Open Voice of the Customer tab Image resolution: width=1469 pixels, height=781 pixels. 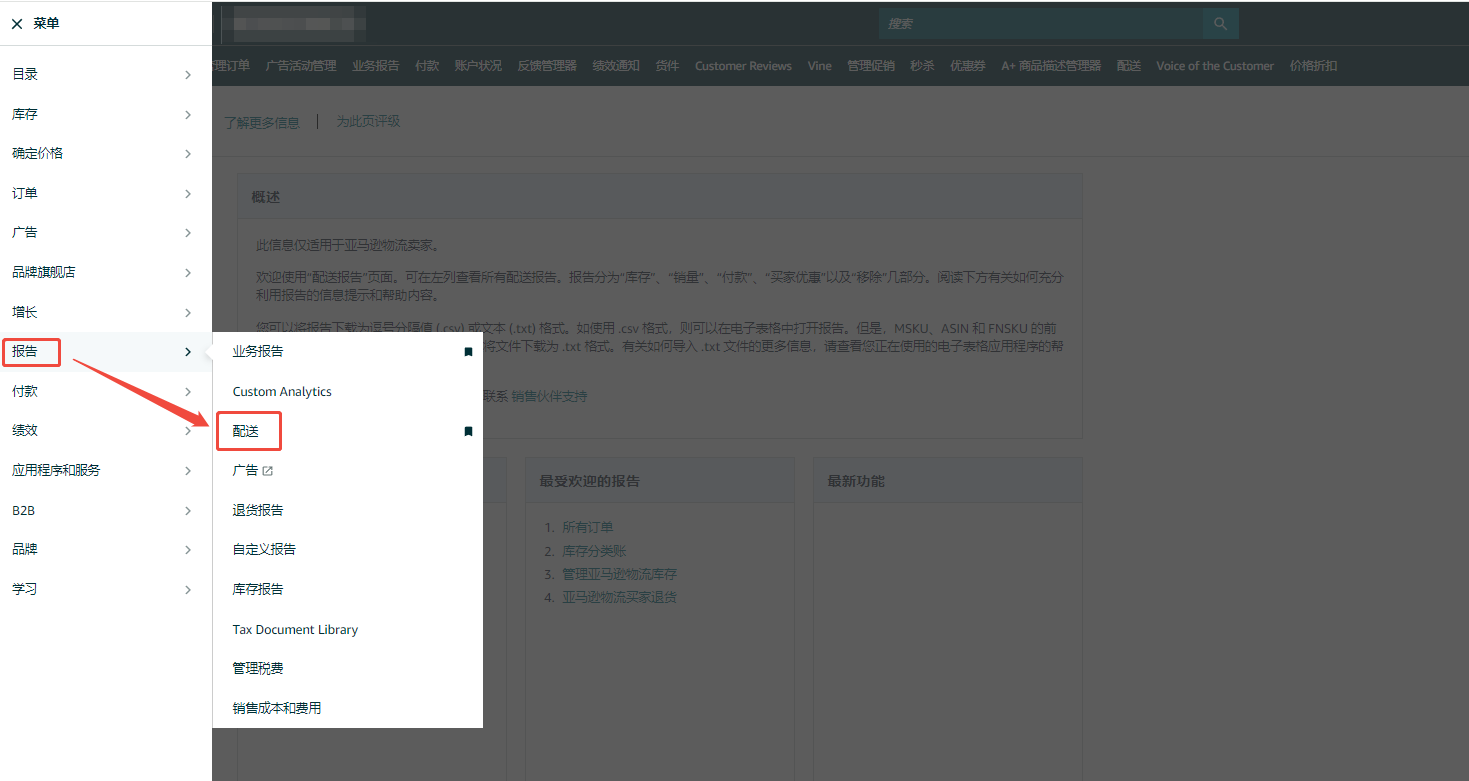(x=1215, y=66)
